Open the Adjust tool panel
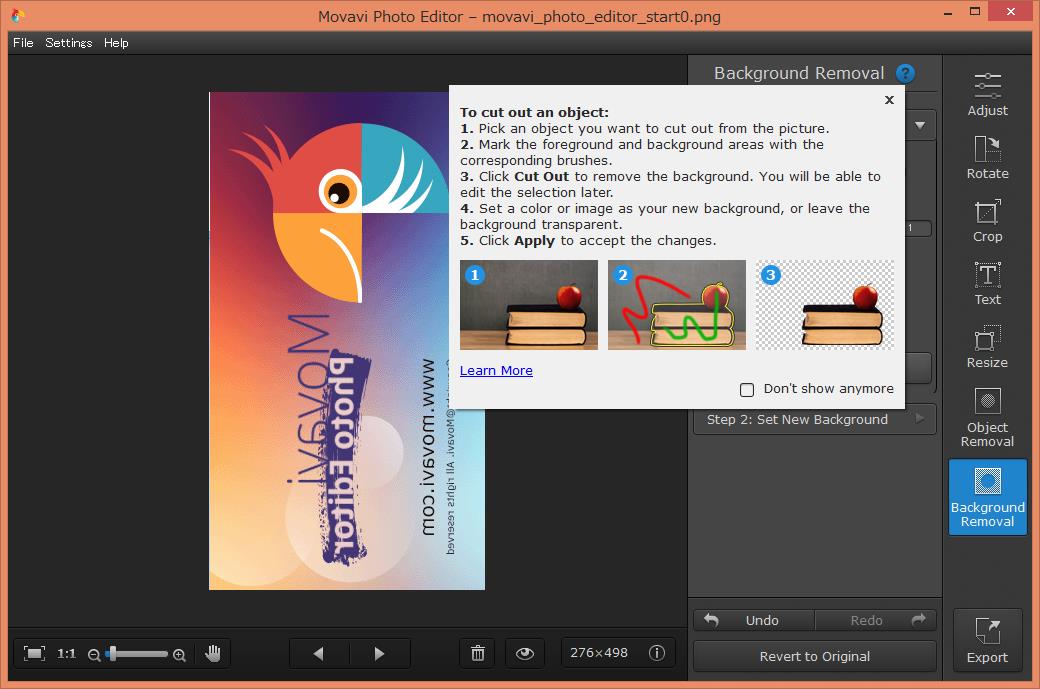The height and width of the screenshot is (689, 1040). pos(987,95)
